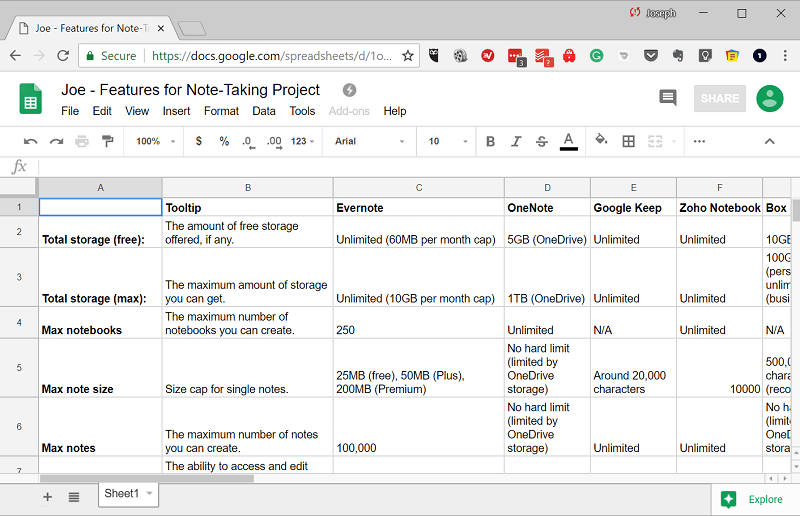Open the Help menu

pos(395,111)
